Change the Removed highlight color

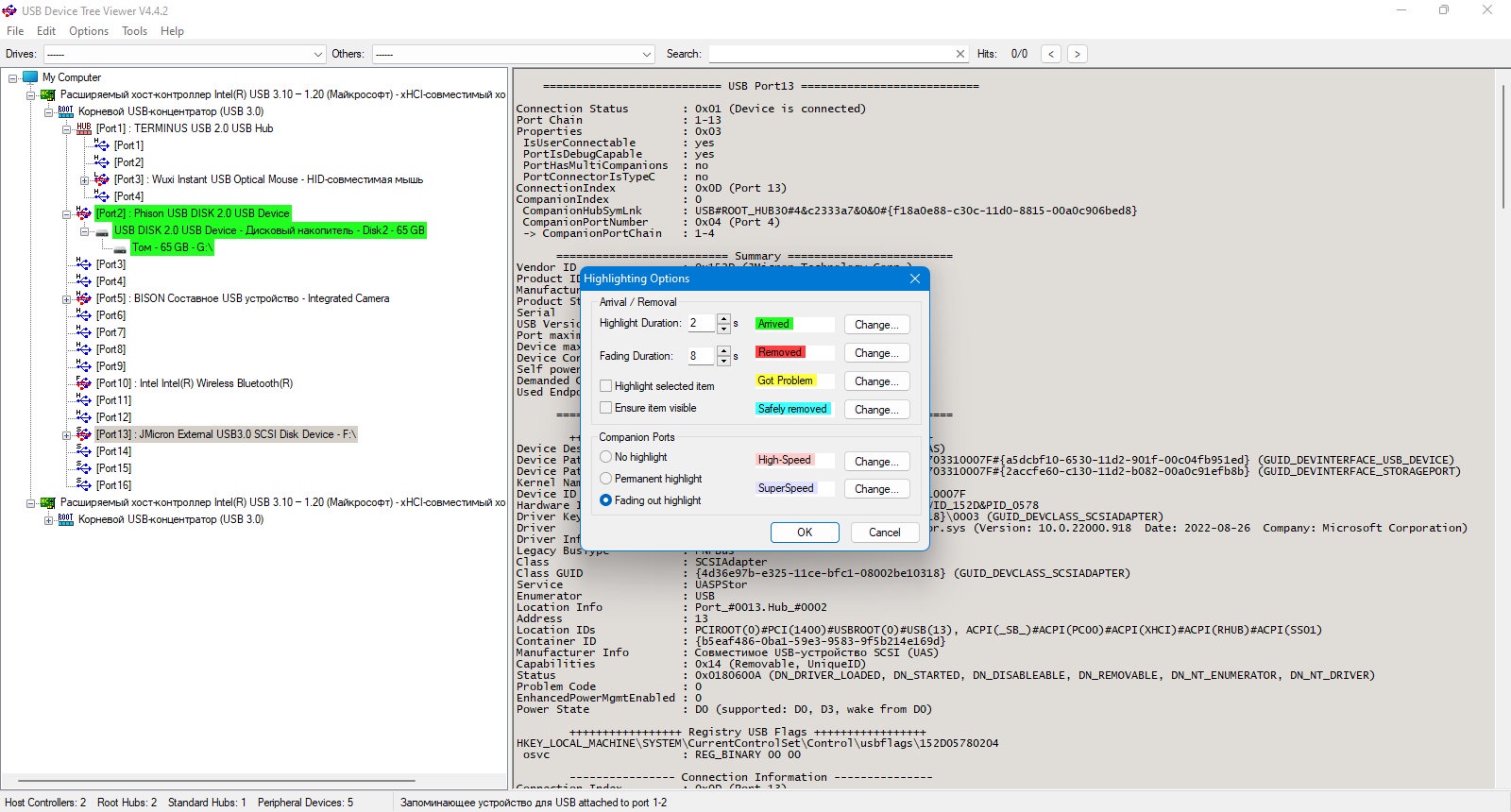click(x=877, y=353)
